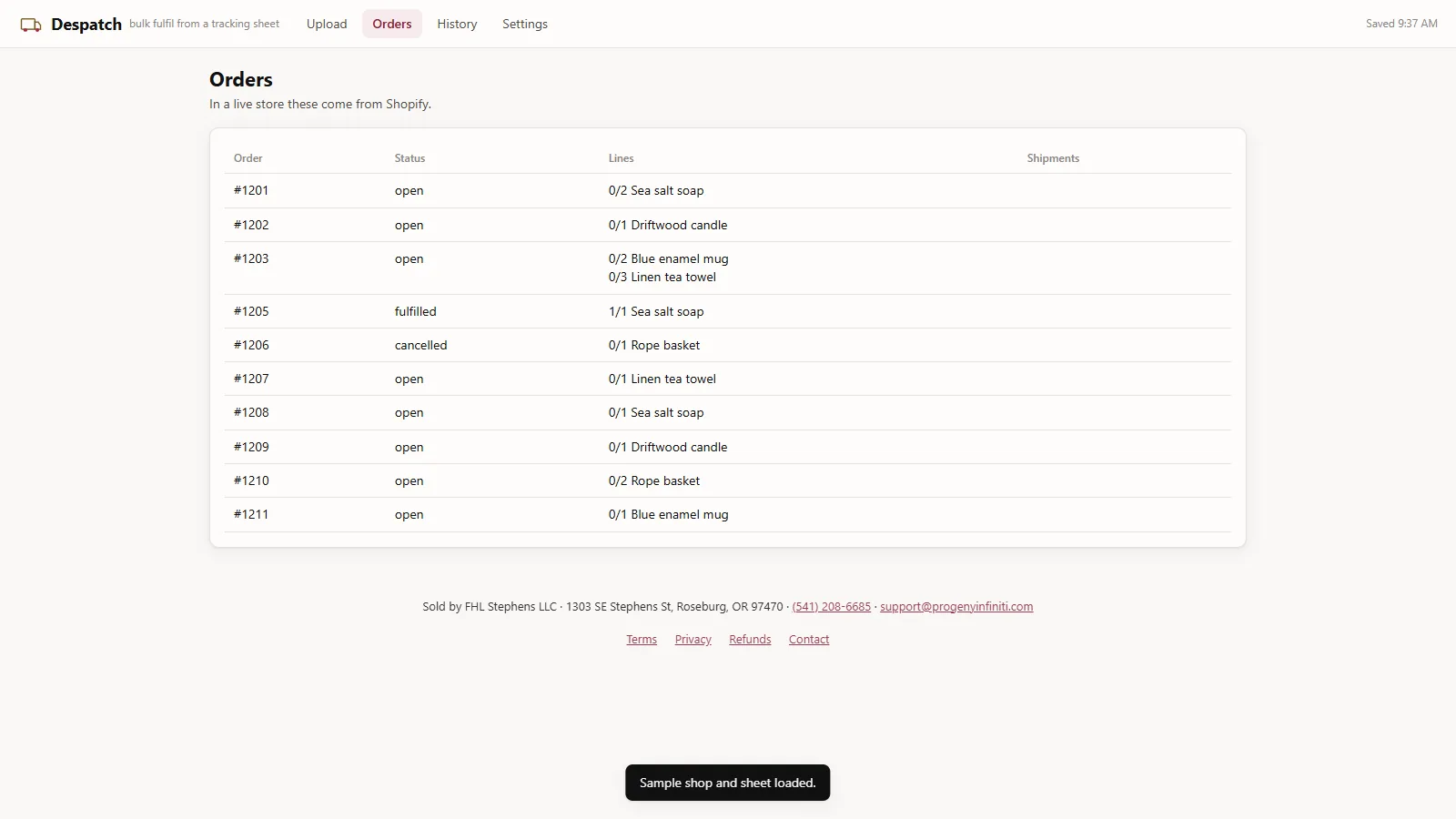
Task: Click the 0/1 Rope basket line
Action: coord(654,345)
